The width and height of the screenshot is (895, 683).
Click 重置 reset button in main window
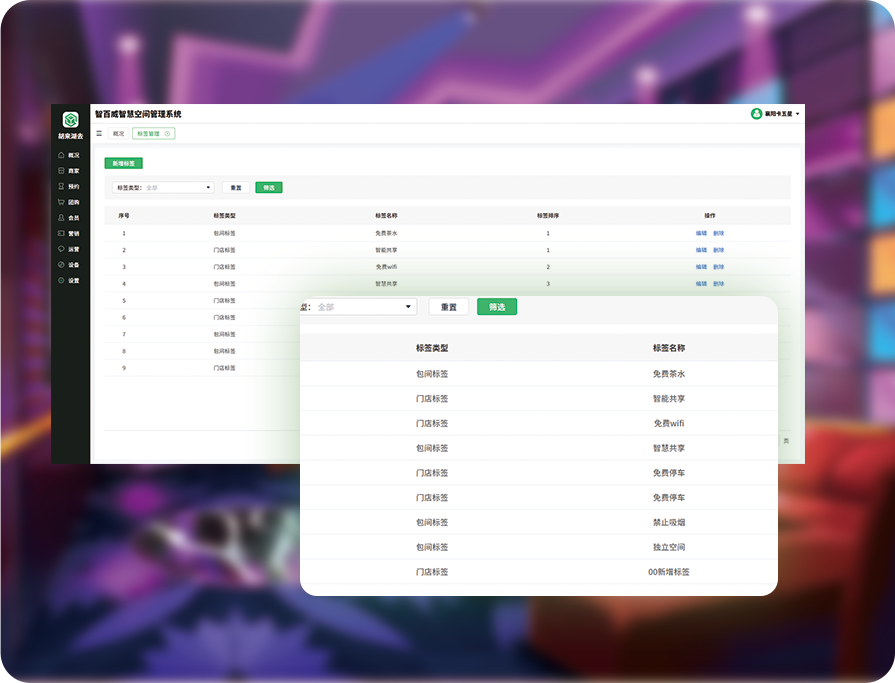tap(236, 188)
